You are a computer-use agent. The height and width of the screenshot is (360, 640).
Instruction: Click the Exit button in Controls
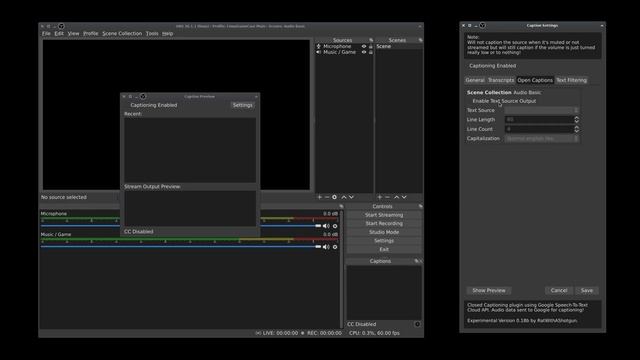click(x=384, y=249)
